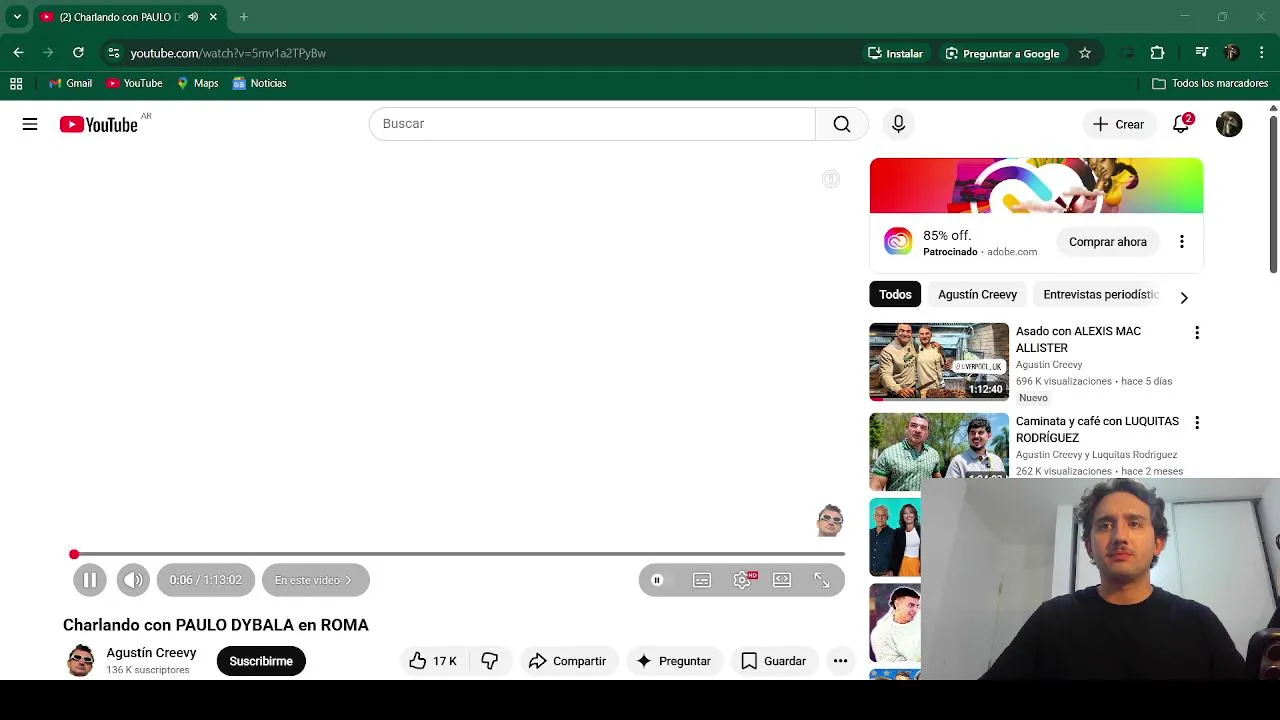This screenshot has height=720, width=1280.
Task: Open player settings gear with HD badge
Action: 742,580
